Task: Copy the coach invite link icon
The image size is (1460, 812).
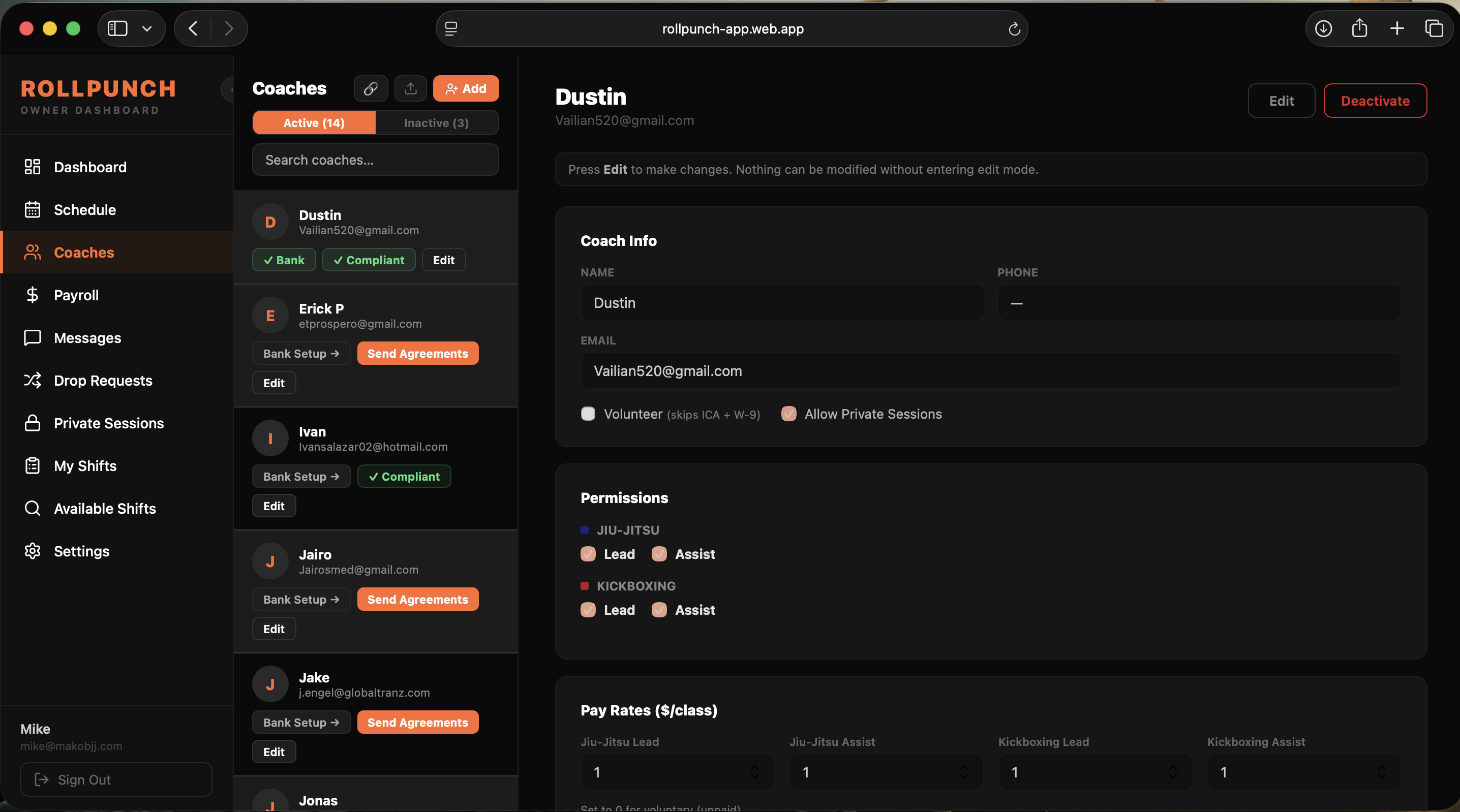Action: (x=371, y=88)
